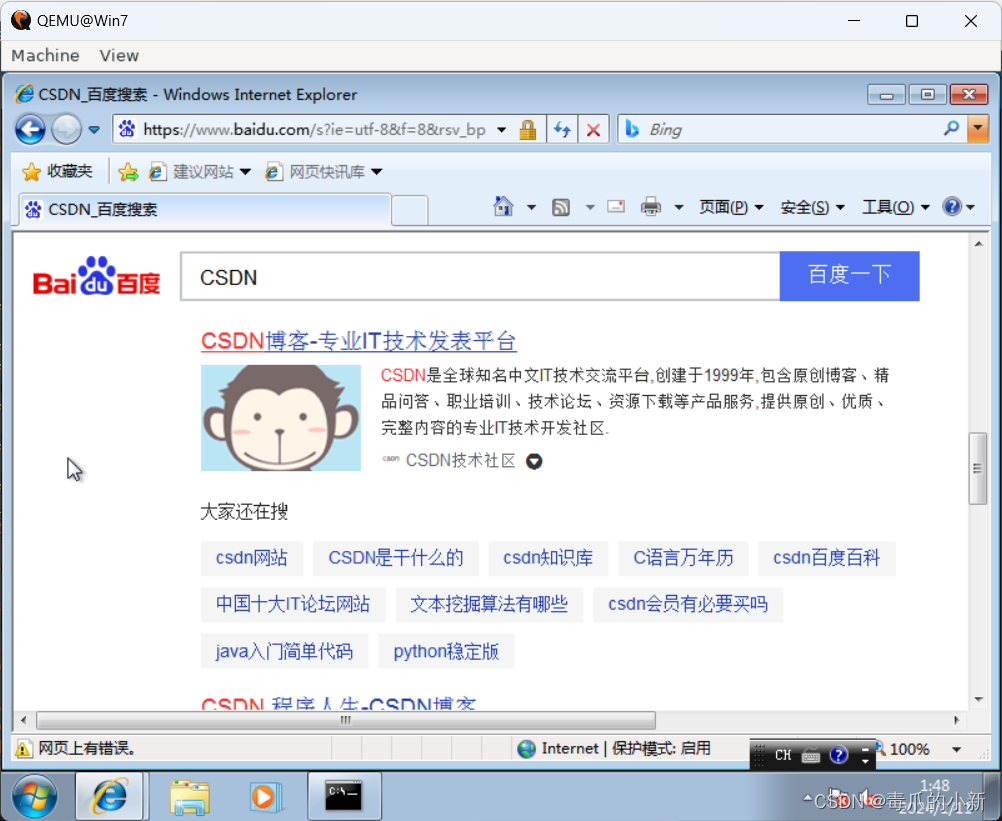The image size is (1002, 821).
Task: Click the 百度一下 search button
Action: [849, 275]
